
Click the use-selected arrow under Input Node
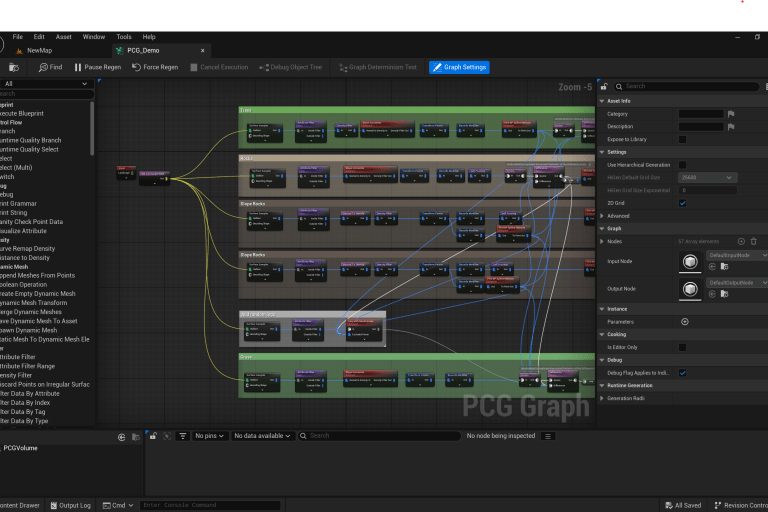coord(712,267)
